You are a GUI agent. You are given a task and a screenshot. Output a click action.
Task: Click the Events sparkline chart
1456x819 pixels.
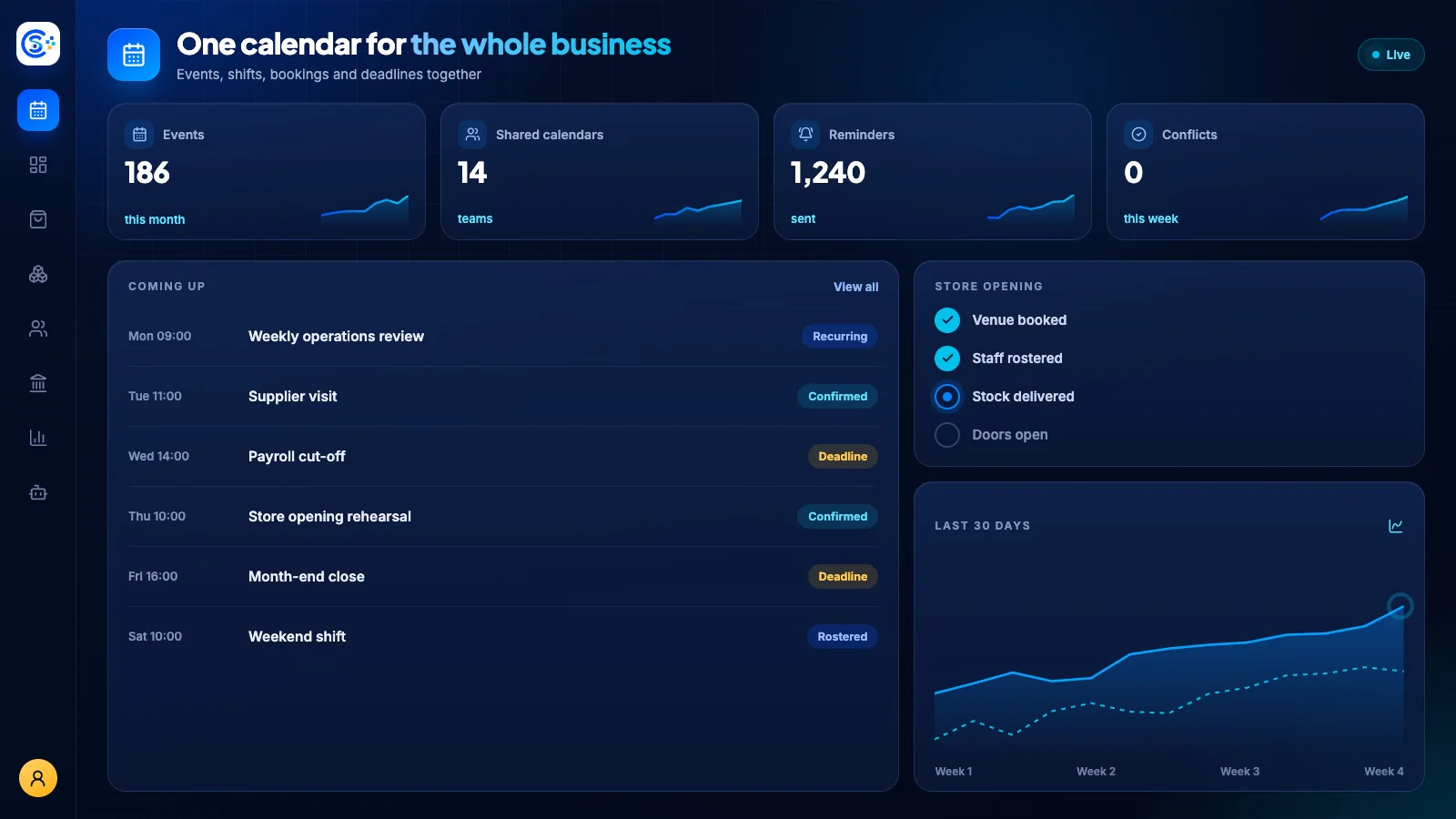tap(365, 209)
